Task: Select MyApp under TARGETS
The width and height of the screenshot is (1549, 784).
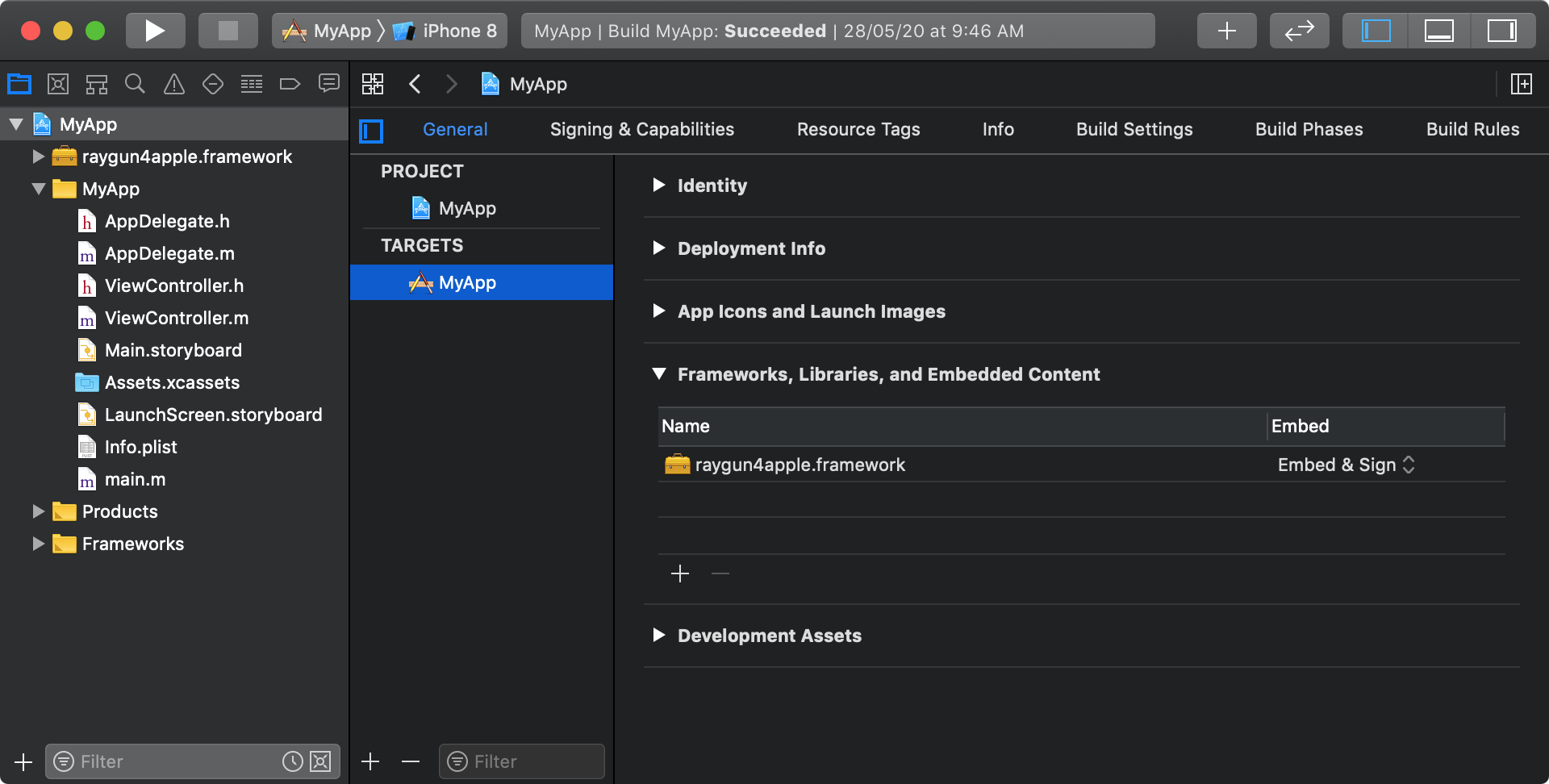Action: point(482,282)
